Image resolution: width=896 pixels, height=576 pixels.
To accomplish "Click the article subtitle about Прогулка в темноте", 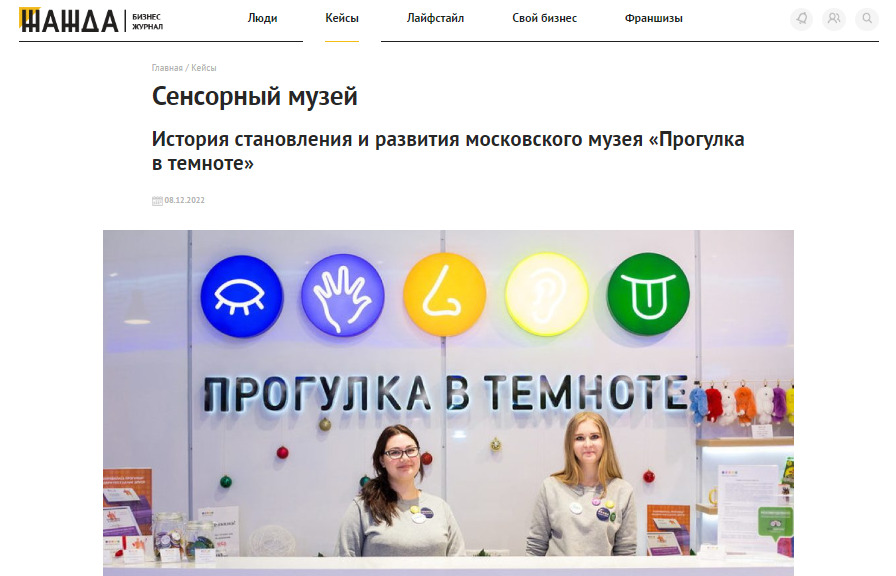I will point(448,151).
